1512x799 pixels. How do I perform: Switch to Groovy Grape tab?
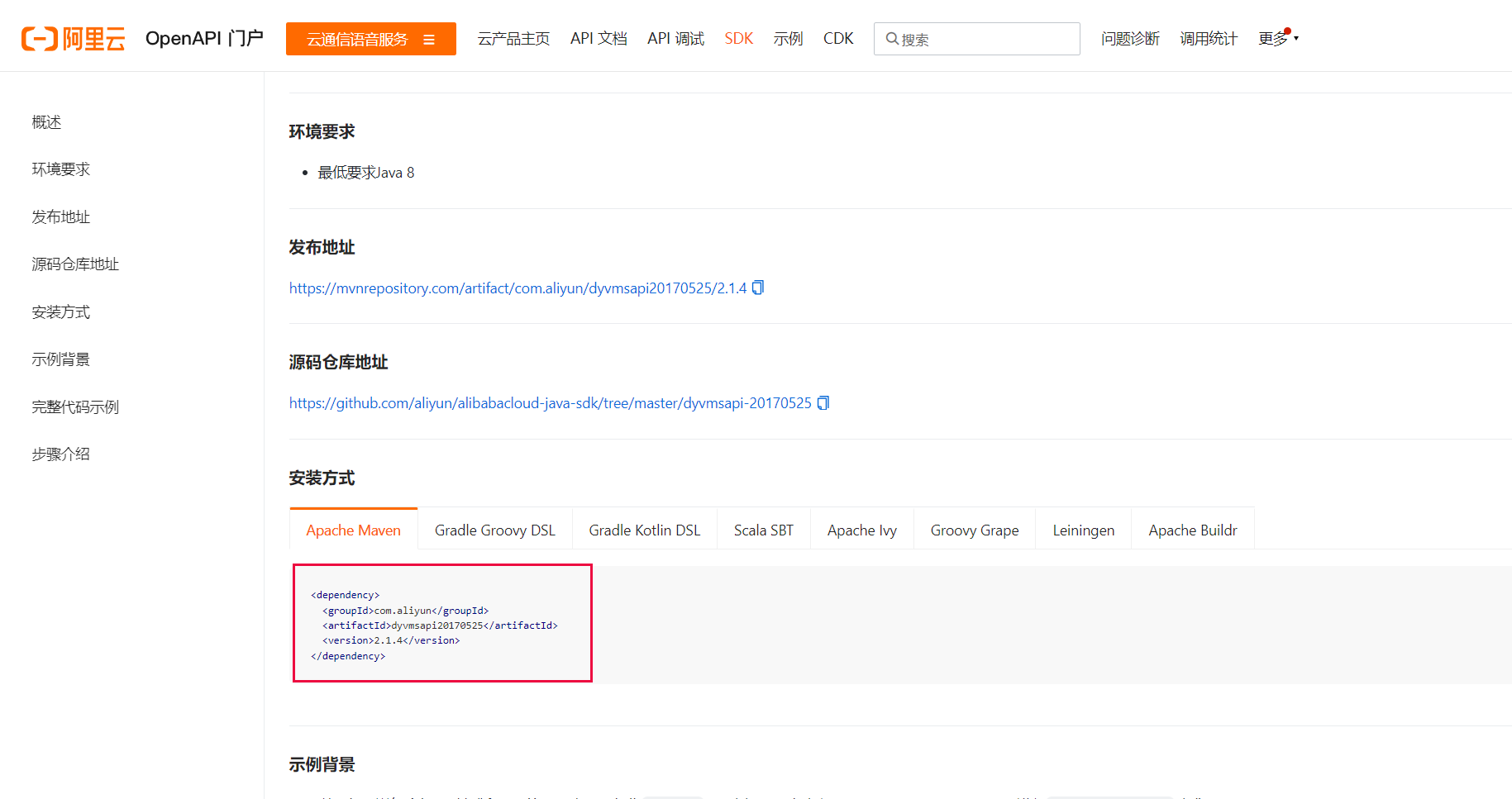click(974, 530)
